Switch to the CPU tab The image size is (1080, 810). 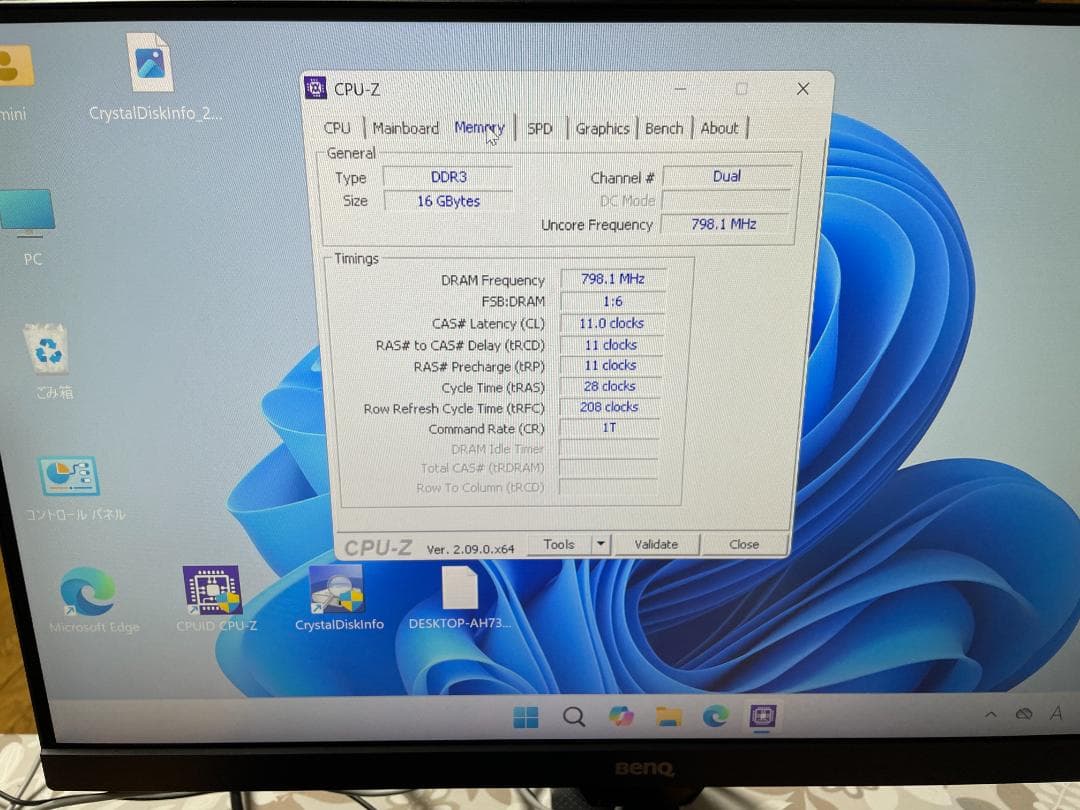pyautogui.click(x=337, y=128)
